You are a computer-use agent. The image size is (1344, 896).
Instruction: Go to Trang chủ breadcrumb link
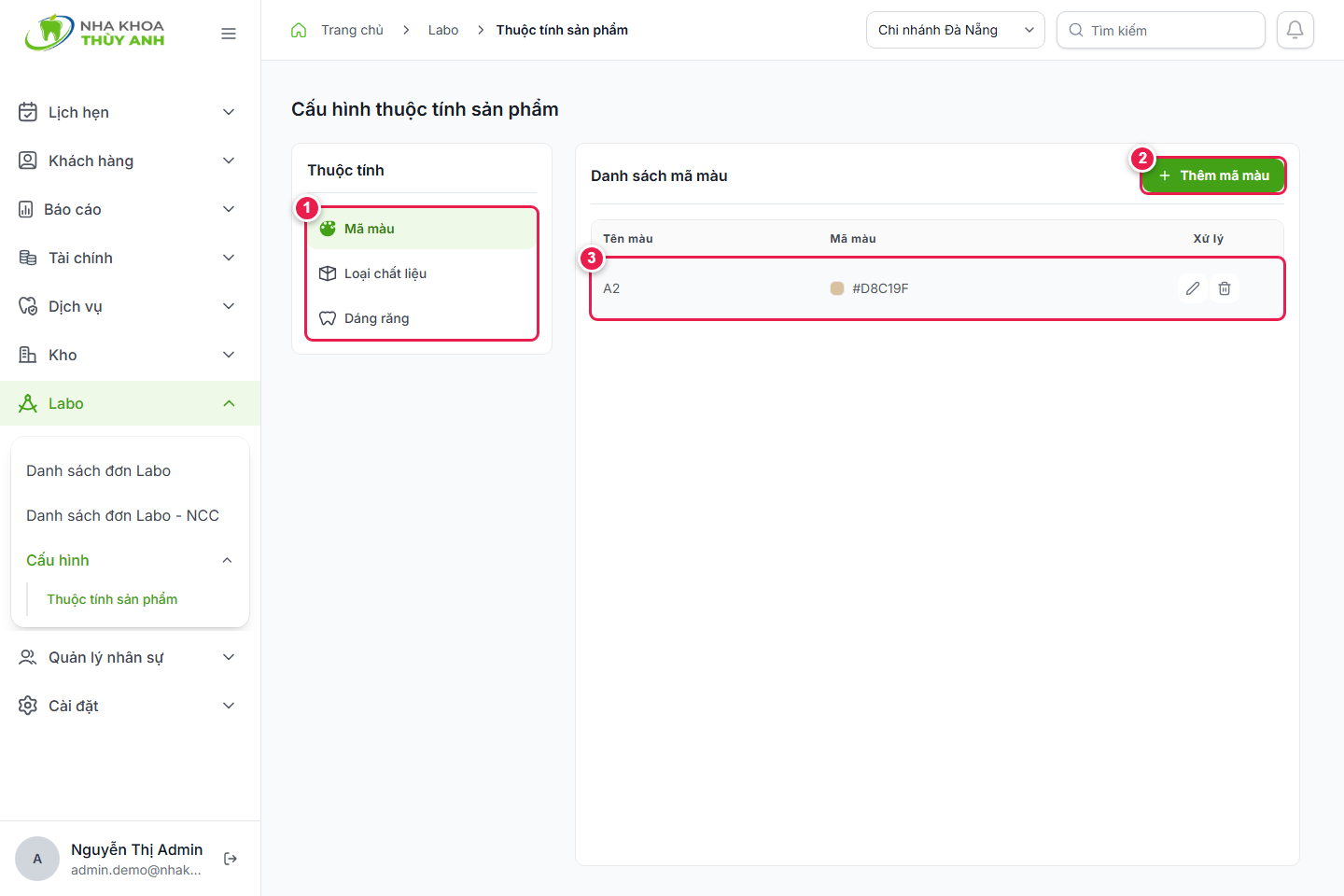click(352, 30)
